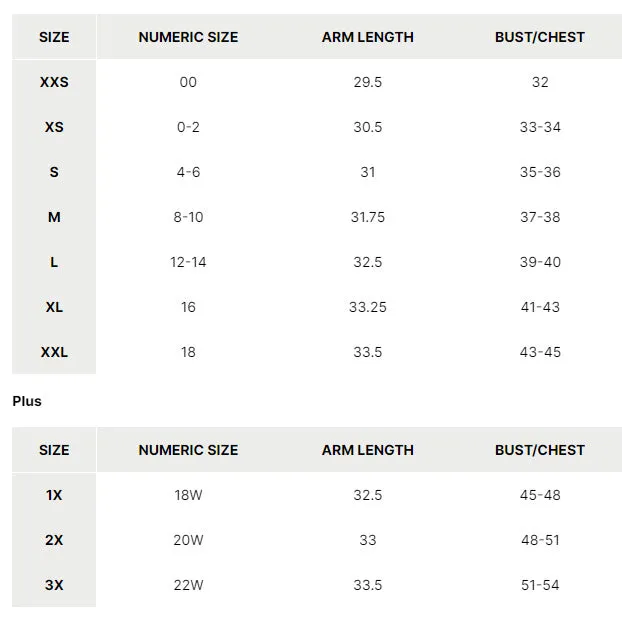622x622 pixels.
Task: Click ARM LENGTH header in first table
Action: point(368,37)
